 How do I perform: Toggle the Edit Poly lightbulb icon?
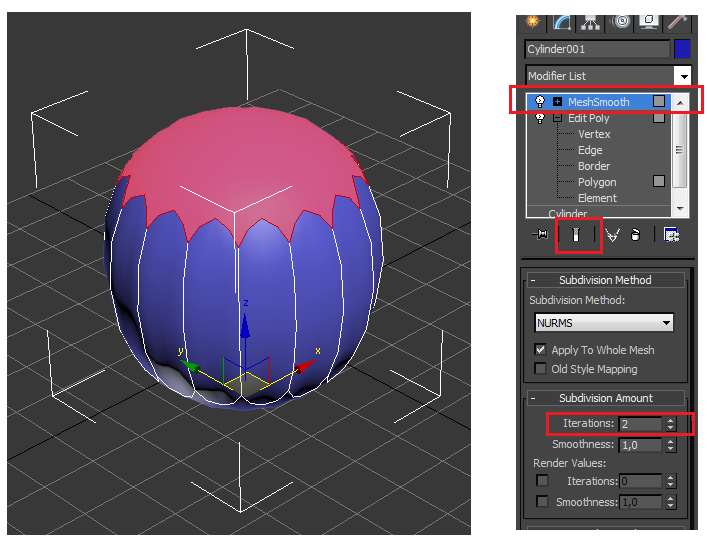pyautogui.click(x=540, y=118)
